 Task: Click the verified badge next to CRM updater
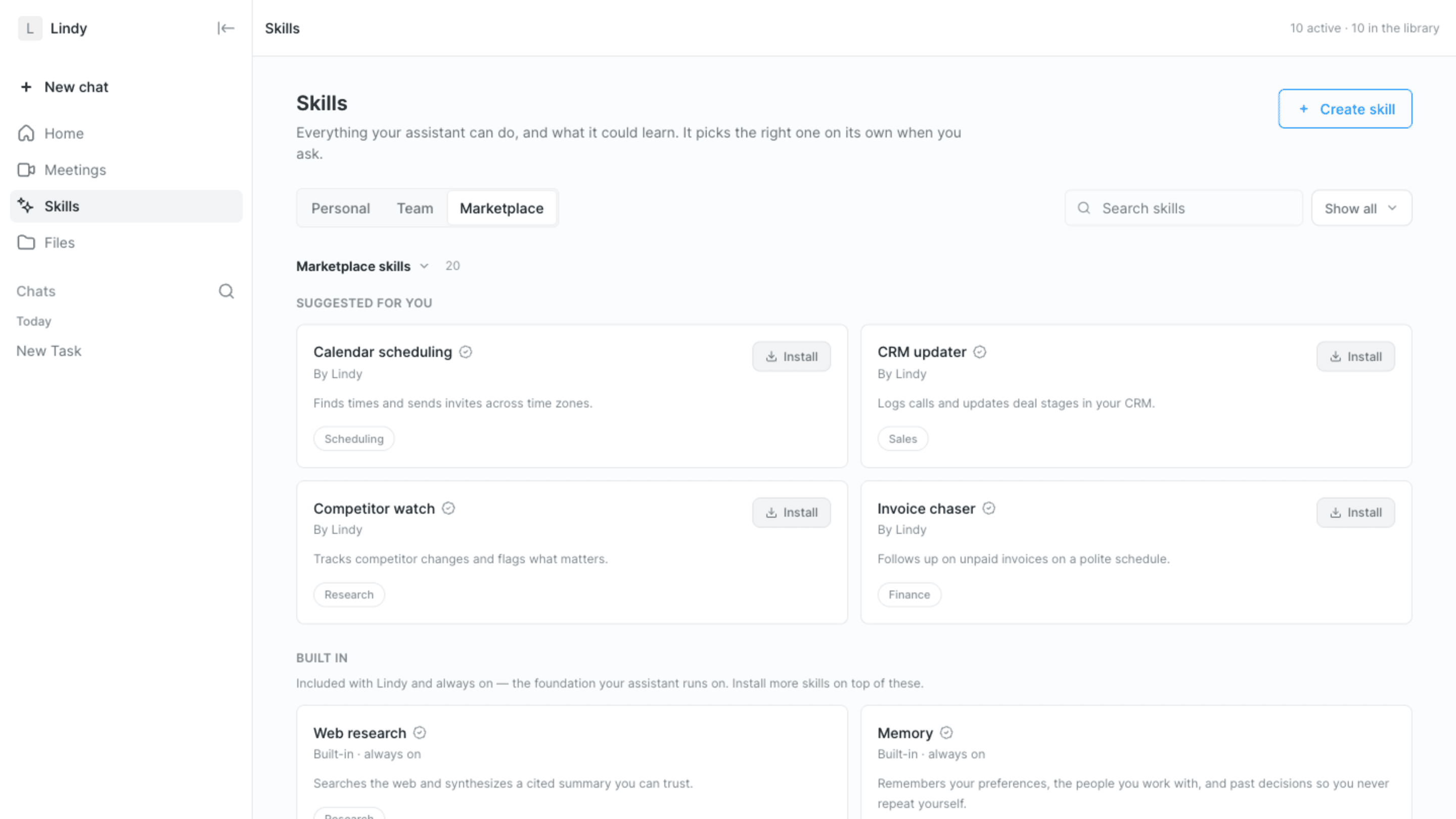[x=980, y=352]
